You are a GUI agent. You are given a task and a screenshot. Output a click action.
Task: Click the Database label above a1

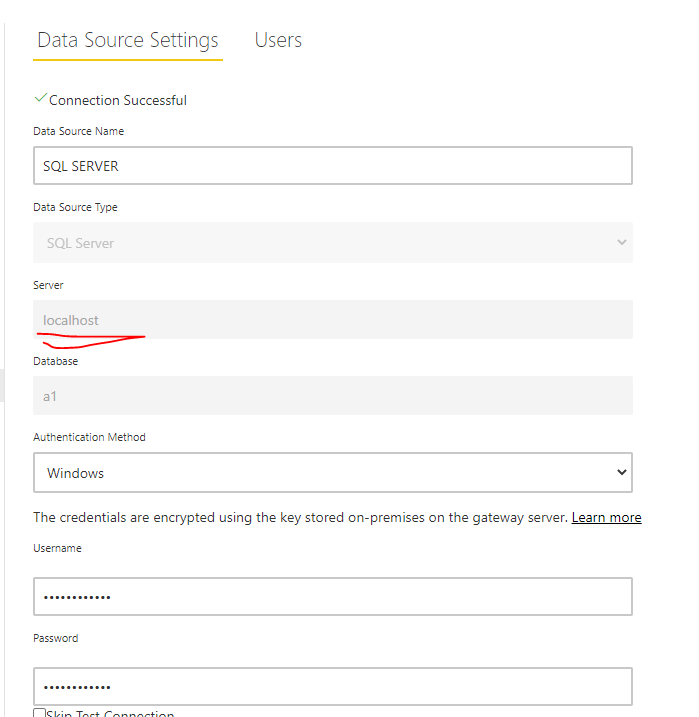tap(55, 361)
